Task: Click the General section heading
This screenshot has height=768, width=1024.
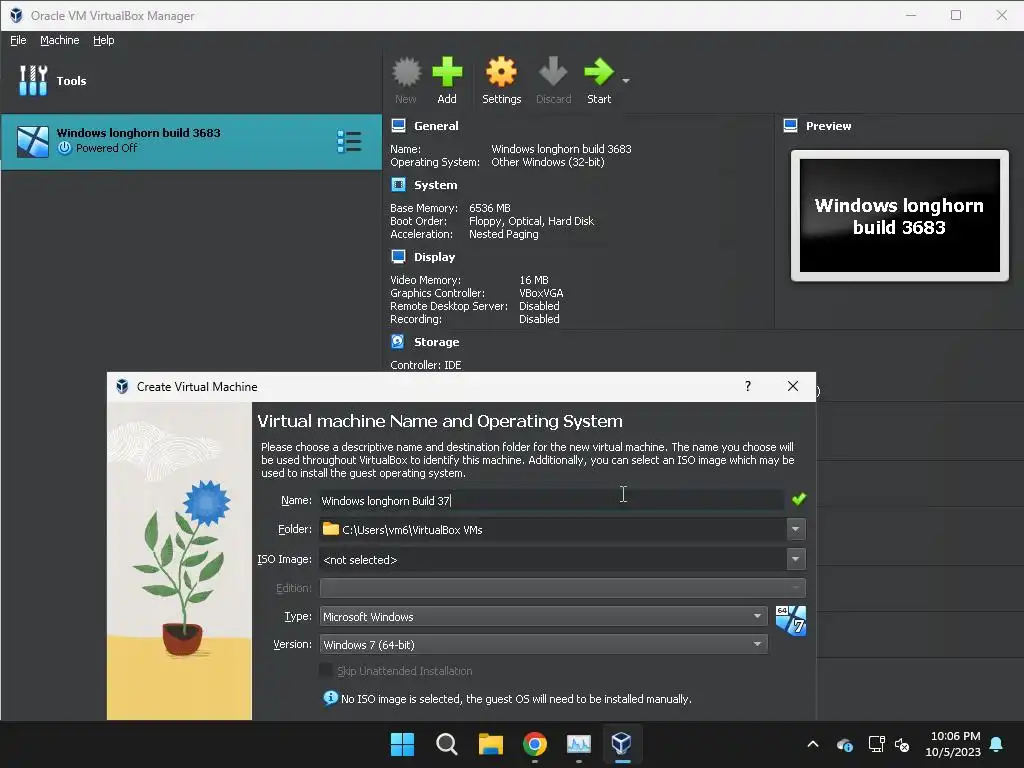Action: coord(436,125)
